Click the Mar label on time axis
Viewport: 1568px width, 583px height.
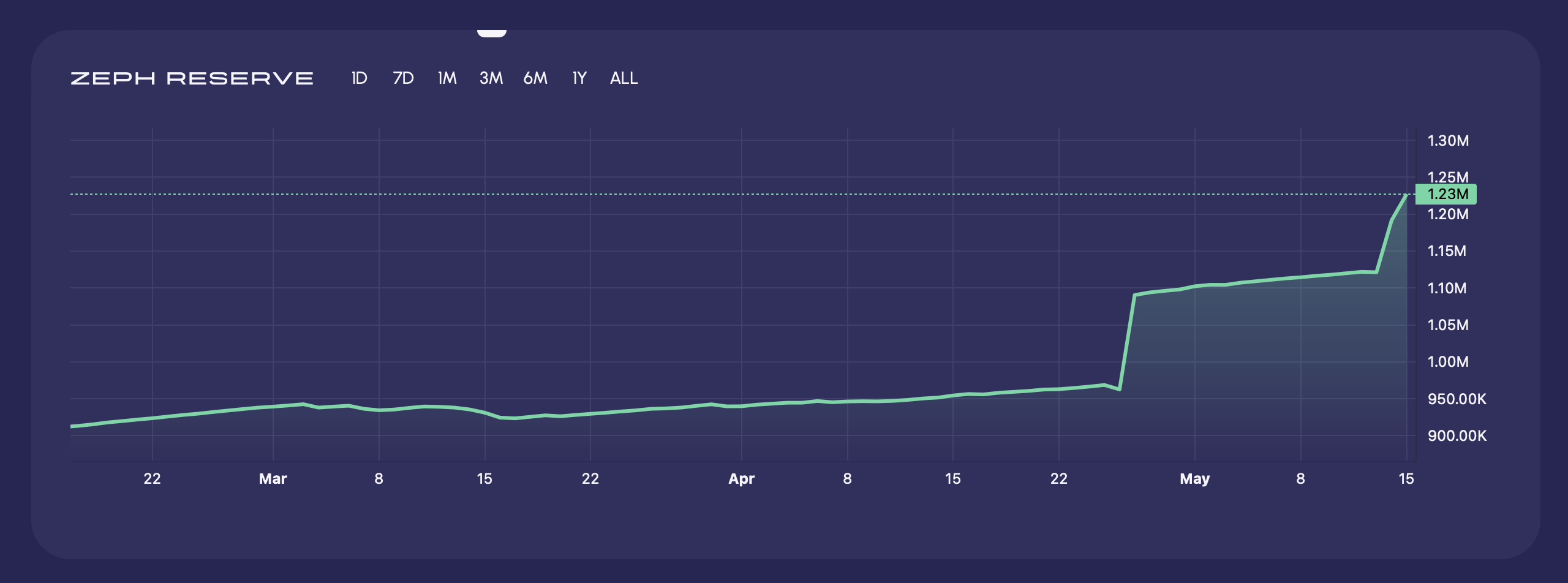tap(273, 479)
